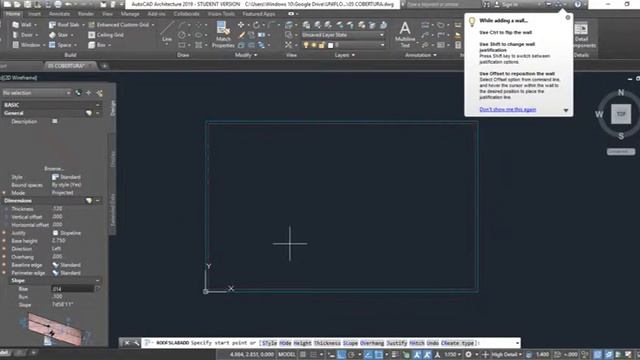Viewport: 640px width, 360px height.
Task: Click the Style Standard value icon
Action: [x=55, y=177]
